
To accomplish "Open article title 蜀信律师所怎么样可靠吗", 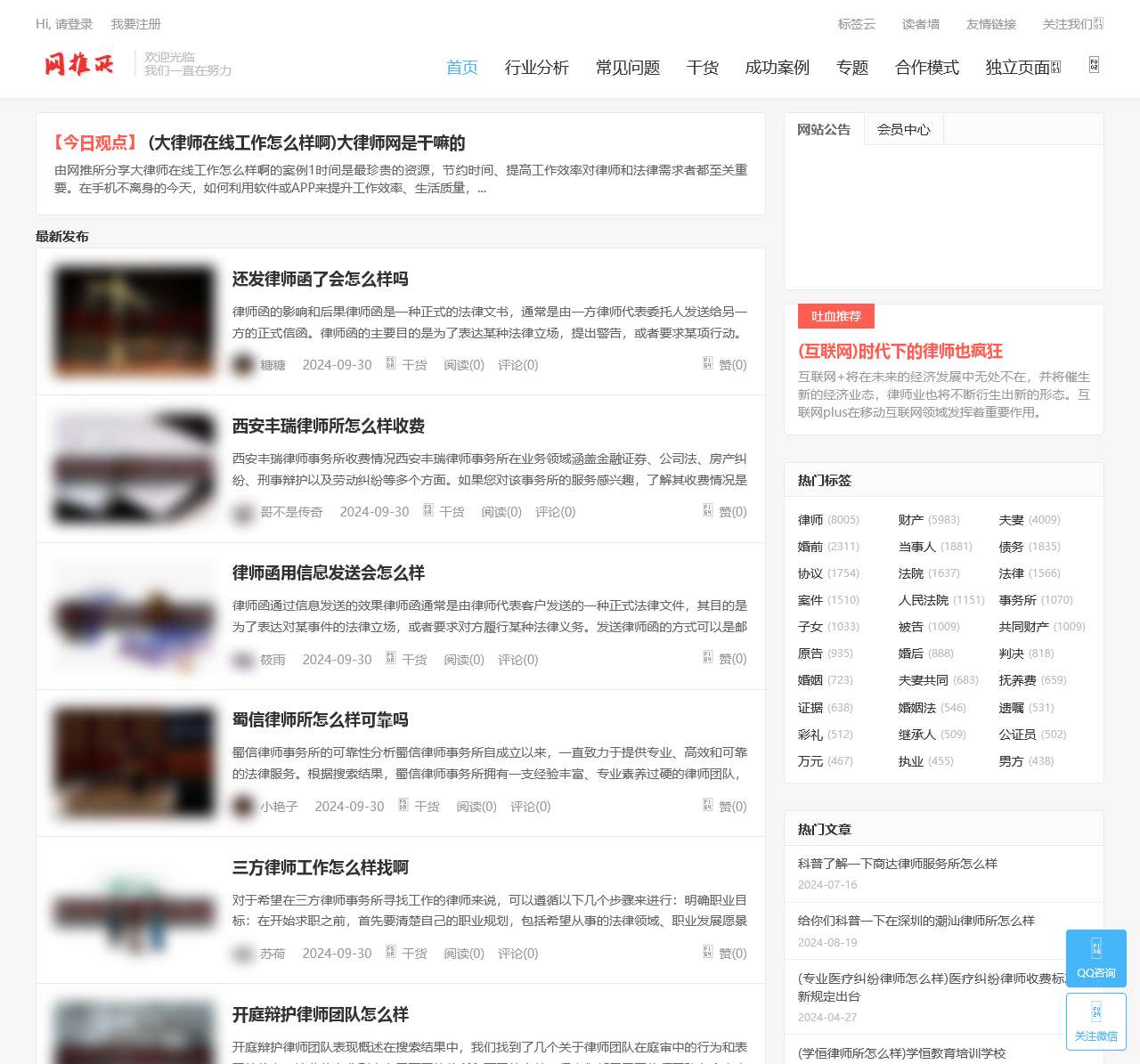I will [x=321, y=719].
